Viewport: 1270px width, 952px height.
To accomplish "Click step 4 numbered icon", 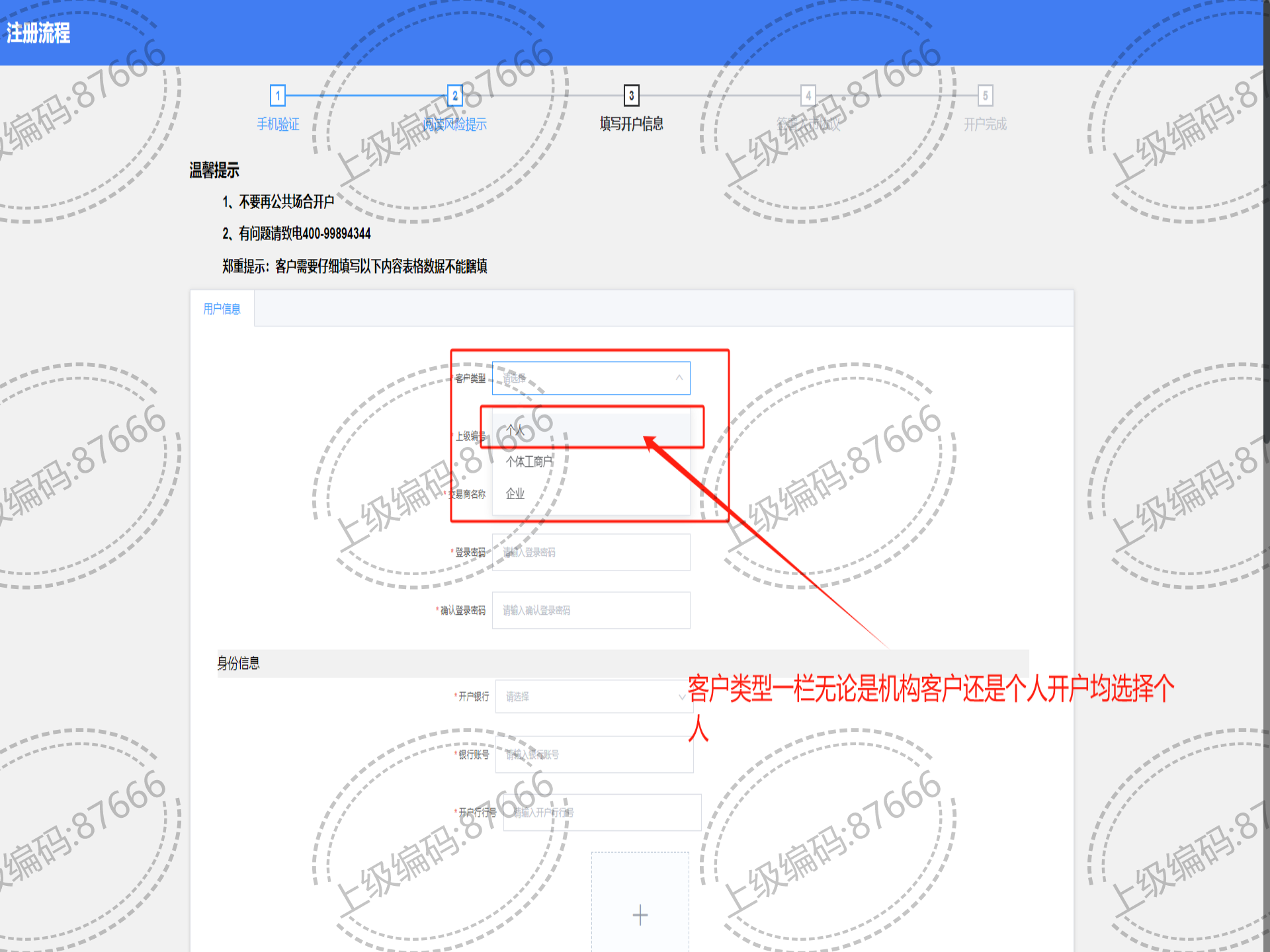I will [808, 96].
